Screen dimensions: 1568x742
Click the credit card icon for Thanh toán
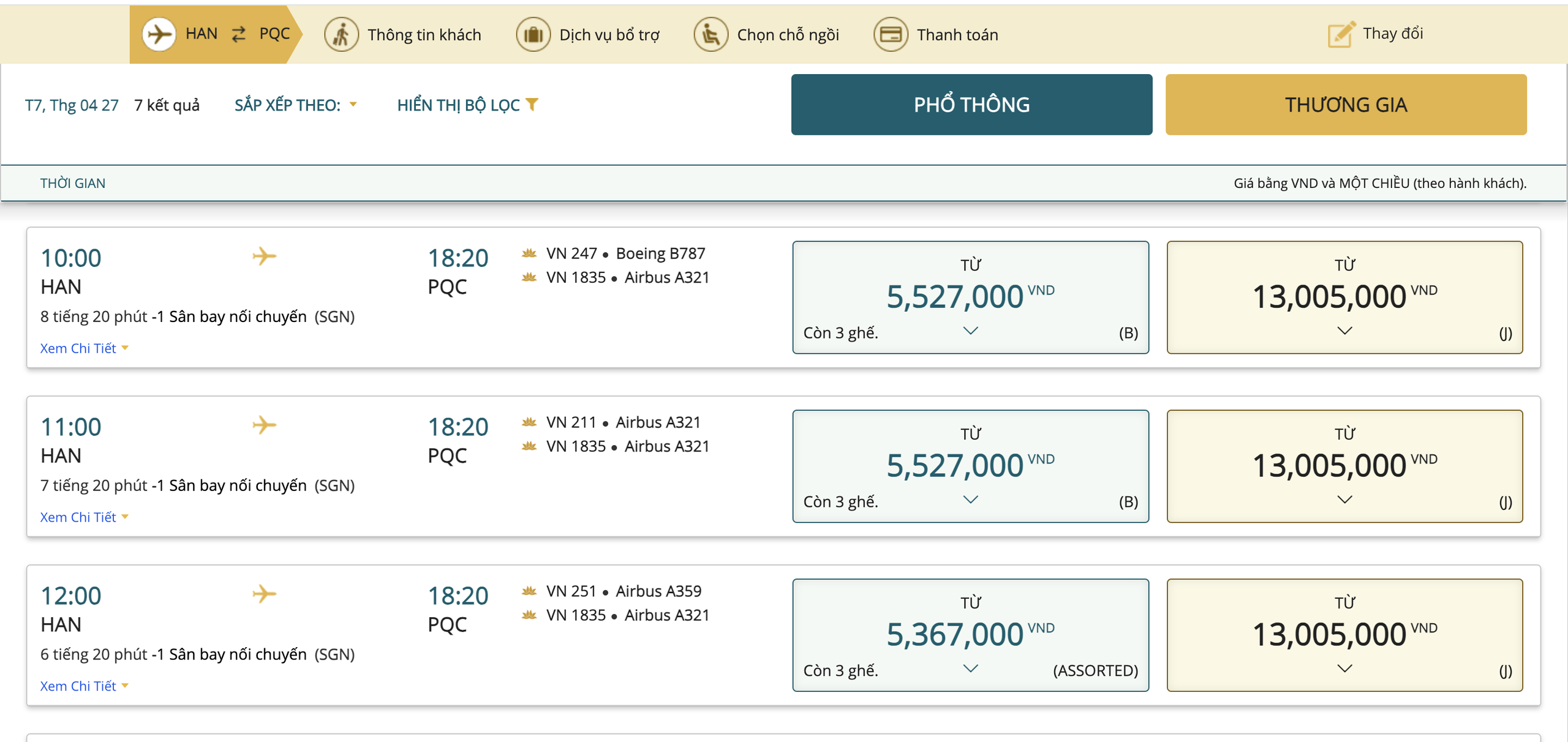[890, 34]
